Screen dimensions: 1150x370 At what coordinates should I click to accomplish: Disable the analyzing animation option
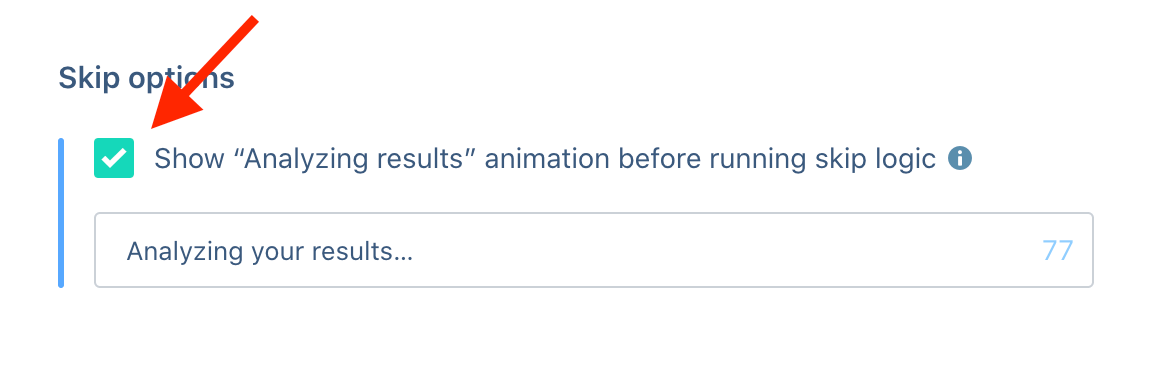click(114, 158)
